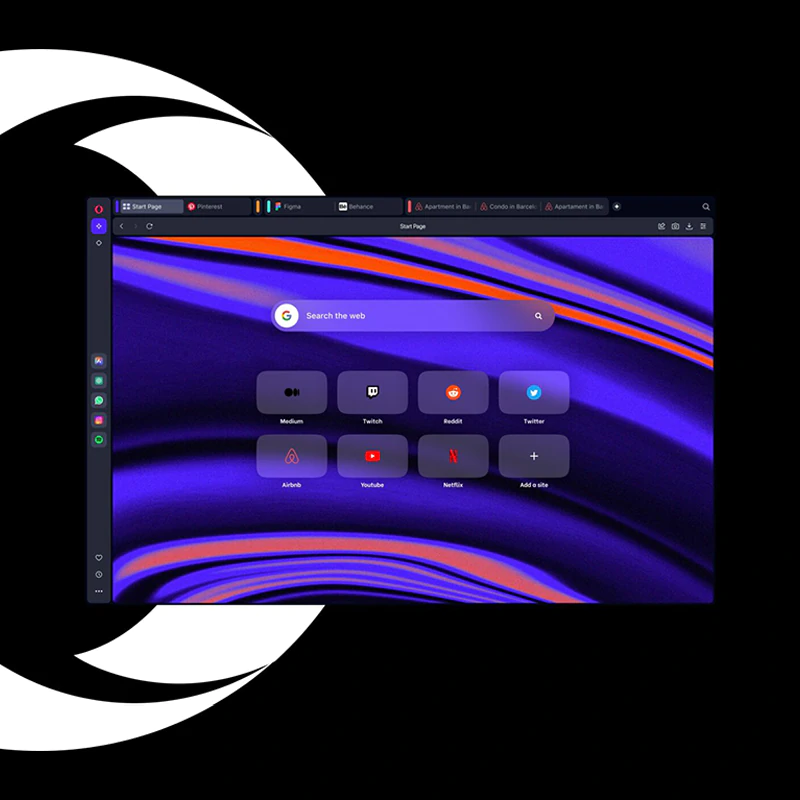The image size is (800, 800).
Task: Reload the Start Page with the refresh icon
Action: pos(149,226)
